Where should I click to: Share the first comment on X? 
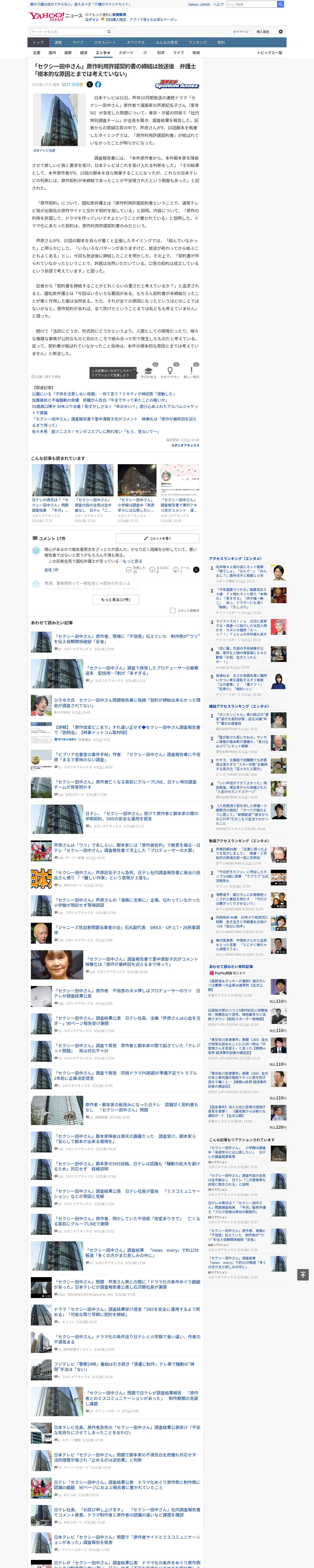pos(196,570)
